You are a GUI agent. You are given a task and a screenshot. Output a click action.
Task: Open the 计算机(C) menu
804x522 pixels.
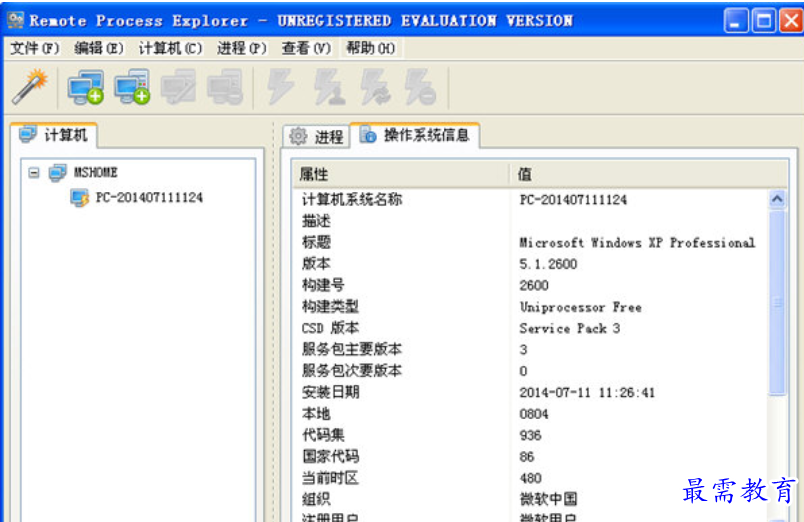point(170,48)
